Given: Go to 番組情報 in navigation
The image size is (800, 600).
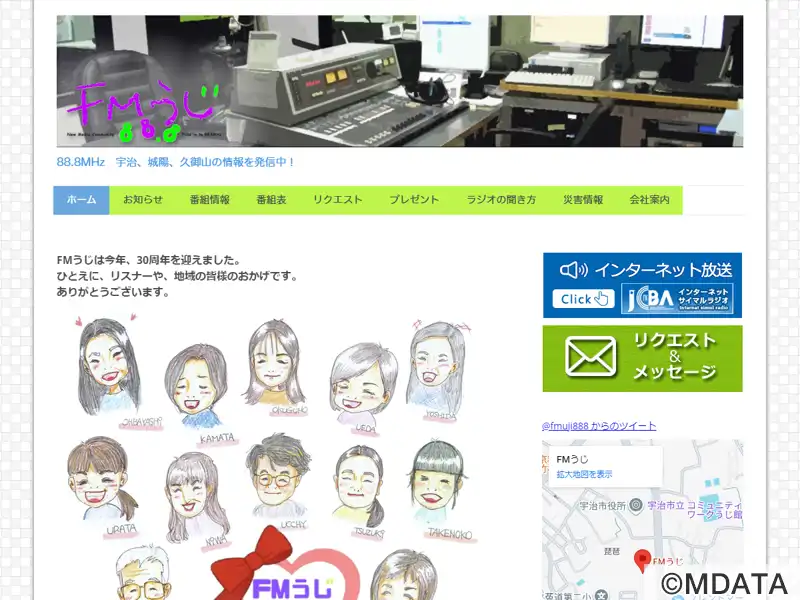Looking at the screenshot, I should [x=210, y=200].
